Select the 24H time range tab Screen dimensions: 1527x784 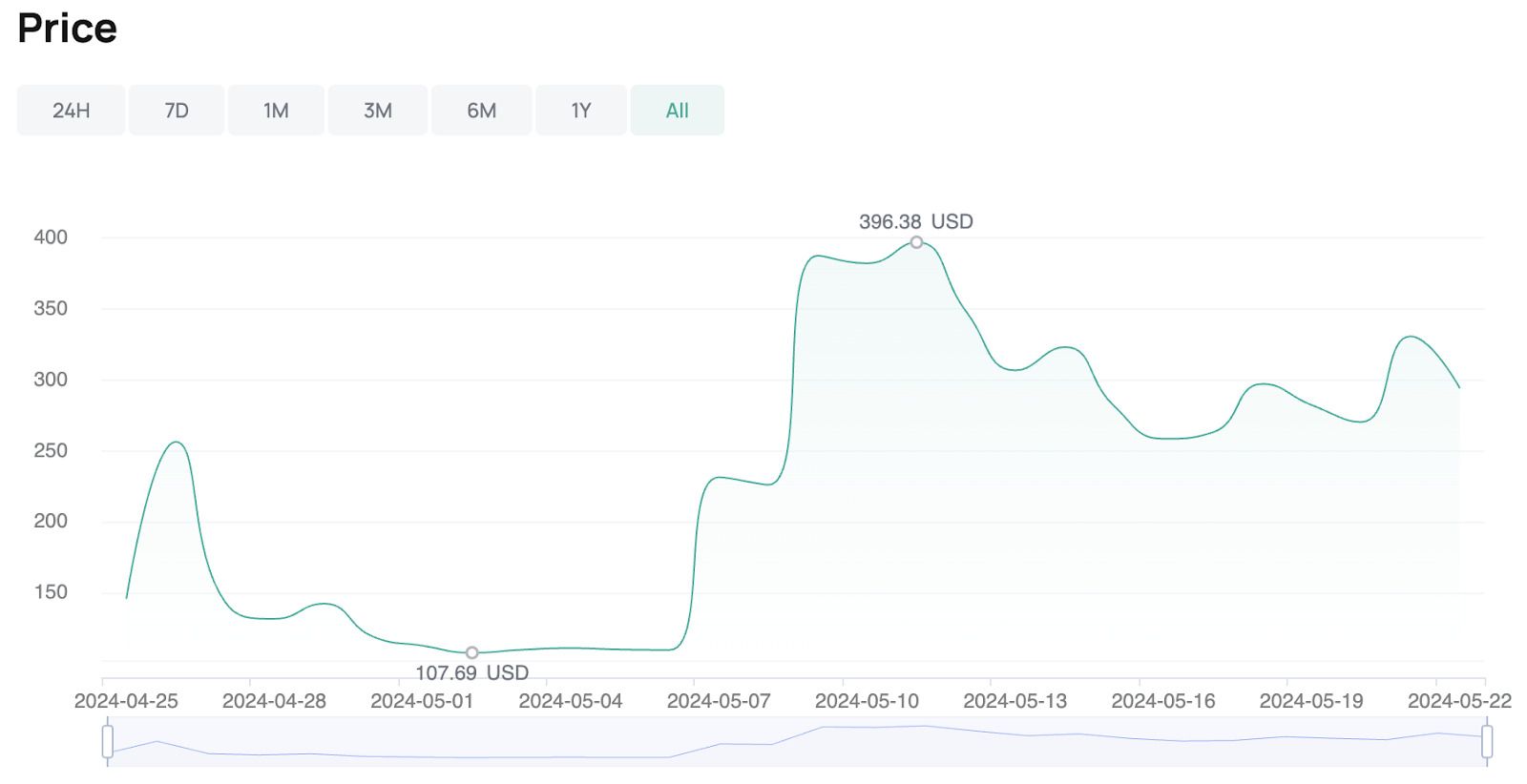pos(71,111)
